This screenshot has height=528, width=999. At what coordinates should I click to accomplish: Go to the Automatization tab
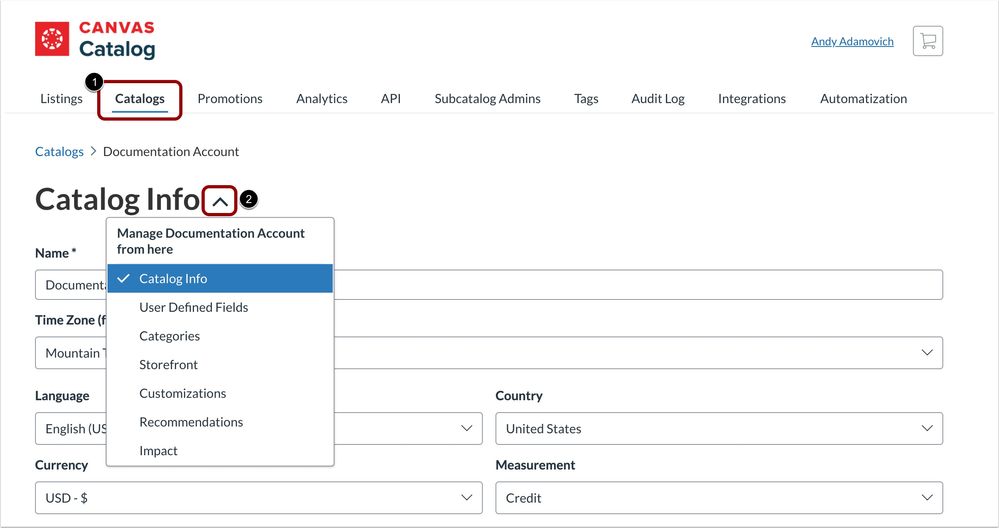tap(863, 99)
